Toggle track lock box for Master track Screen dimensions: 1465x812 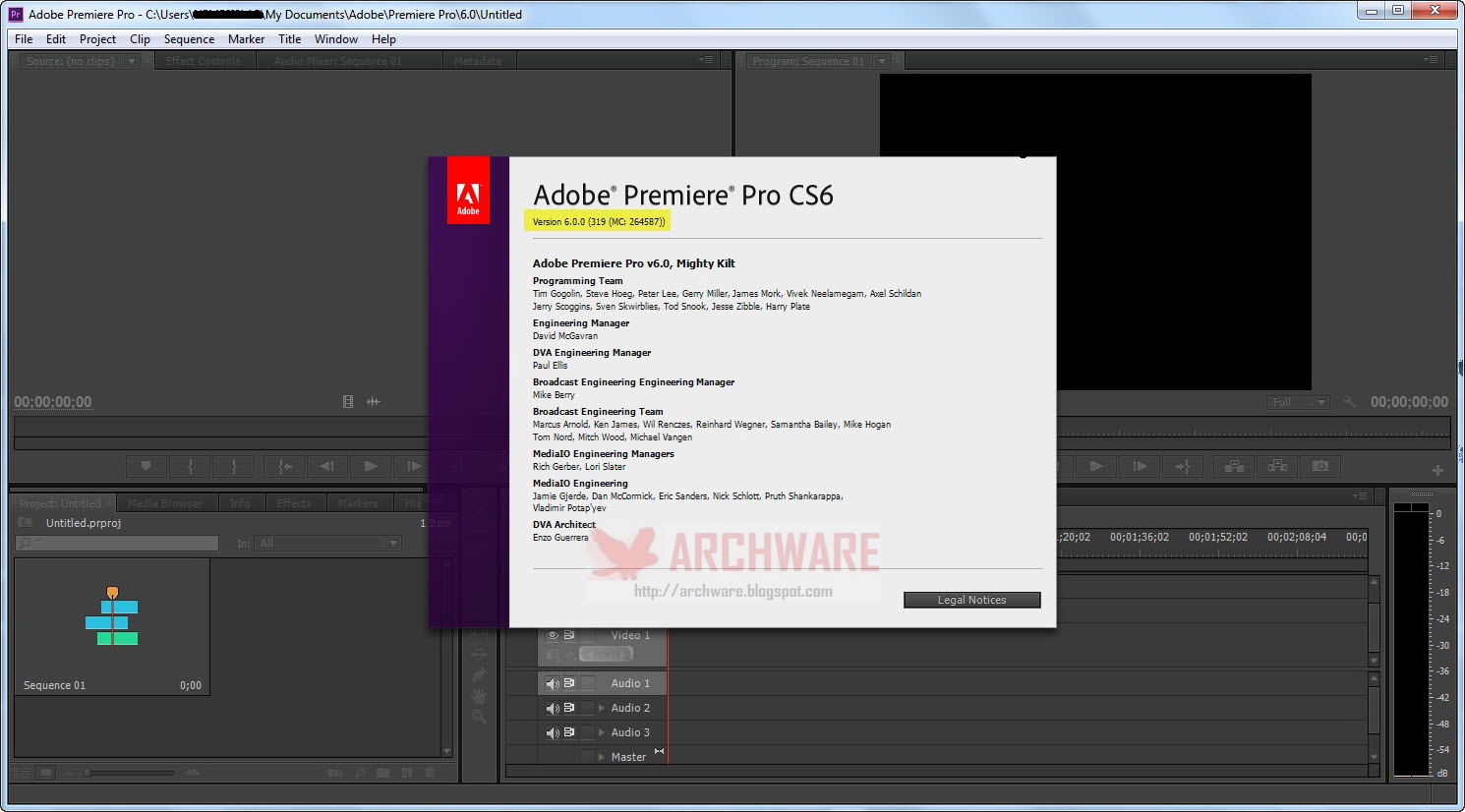tap(588, 756)
